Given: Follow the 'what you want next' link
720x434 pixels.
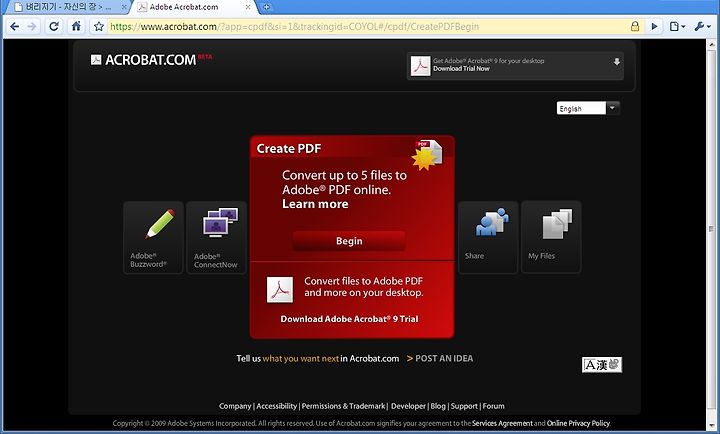Looking at the screenshot, I should 301,359.
